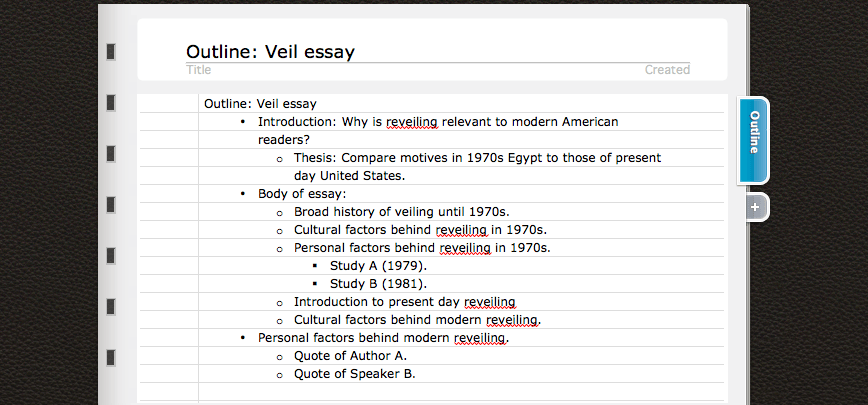The width and height of the screenshot is (868, 405).
Task: Click the square bullet before Study A
Action: [x=315, y=266]
